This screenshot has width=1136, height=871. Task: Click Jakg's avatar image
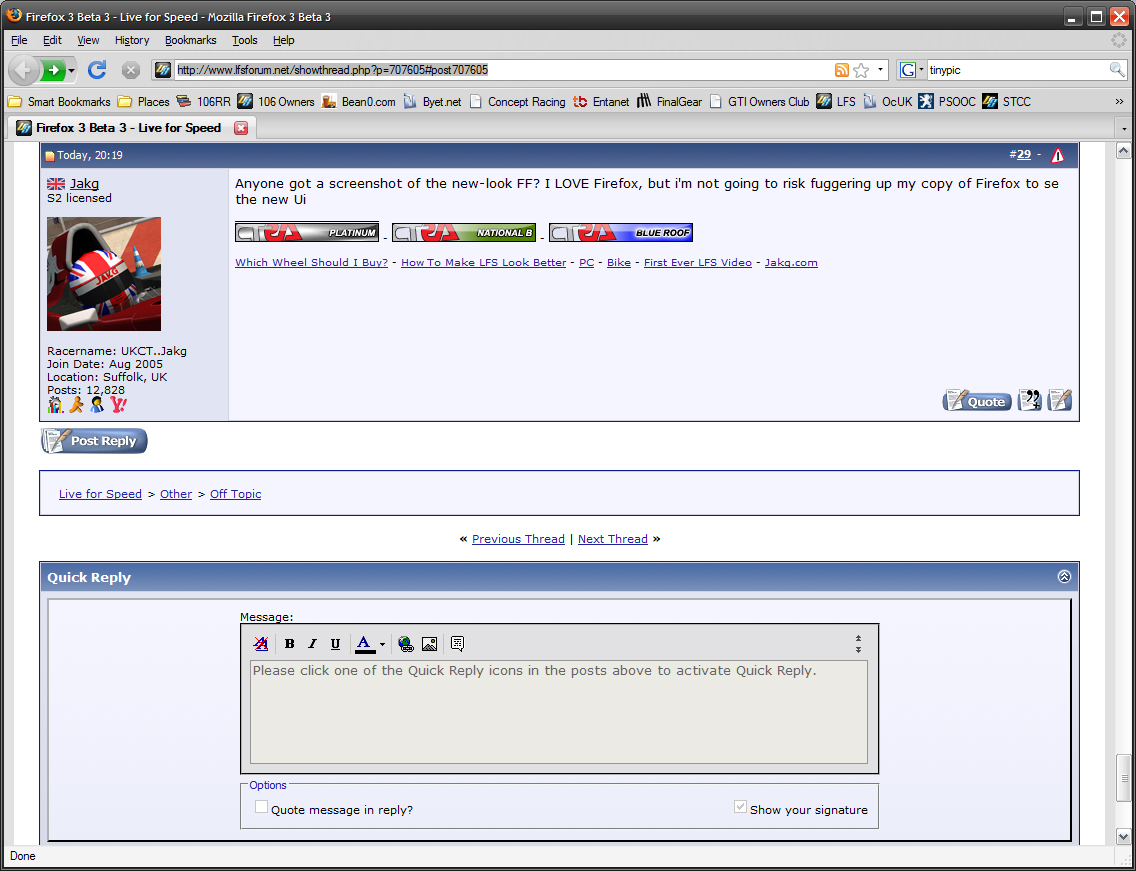tap(104, 274)
